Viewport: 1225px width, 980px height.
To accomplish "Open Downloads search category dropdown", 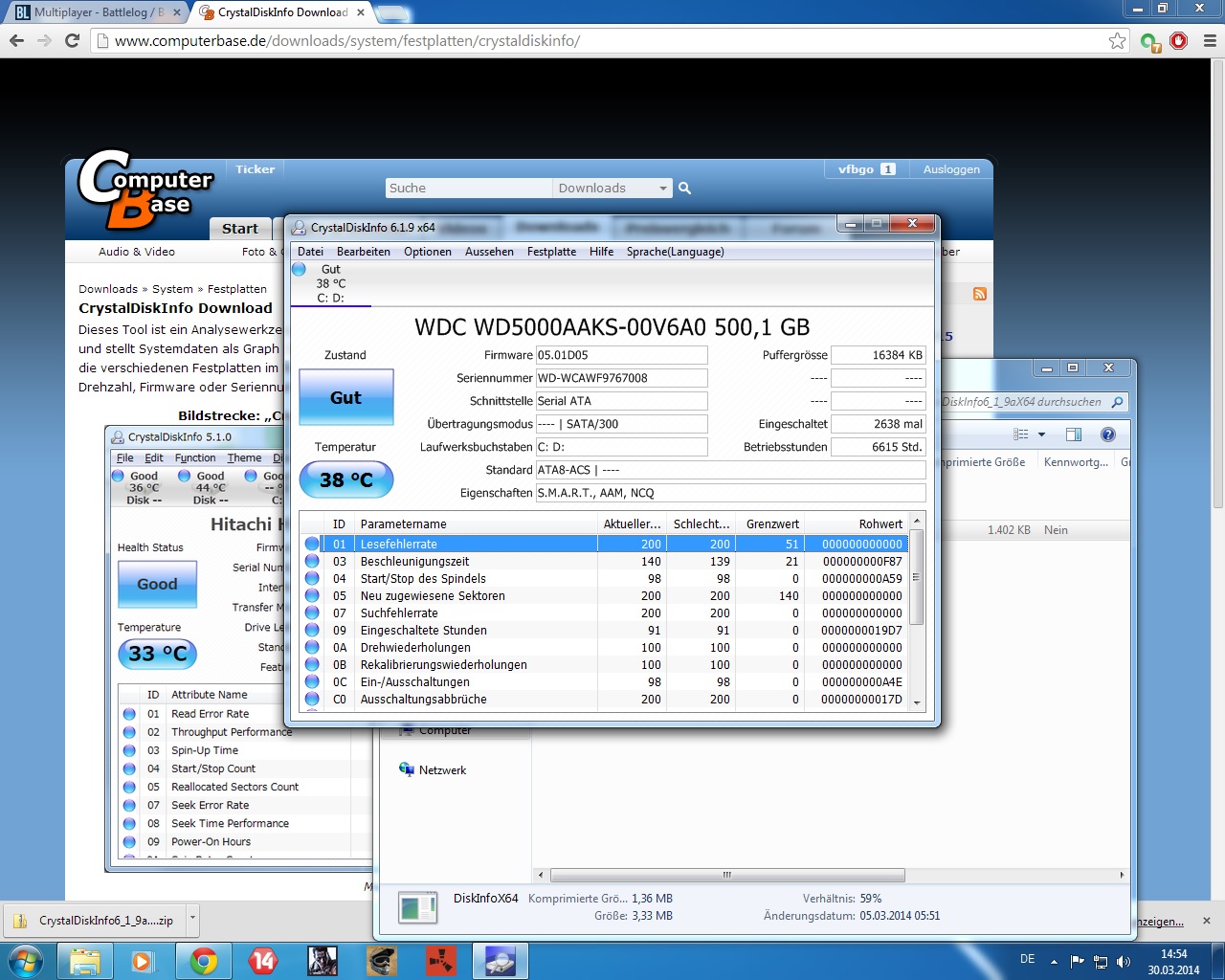I will tap(612, 188).
